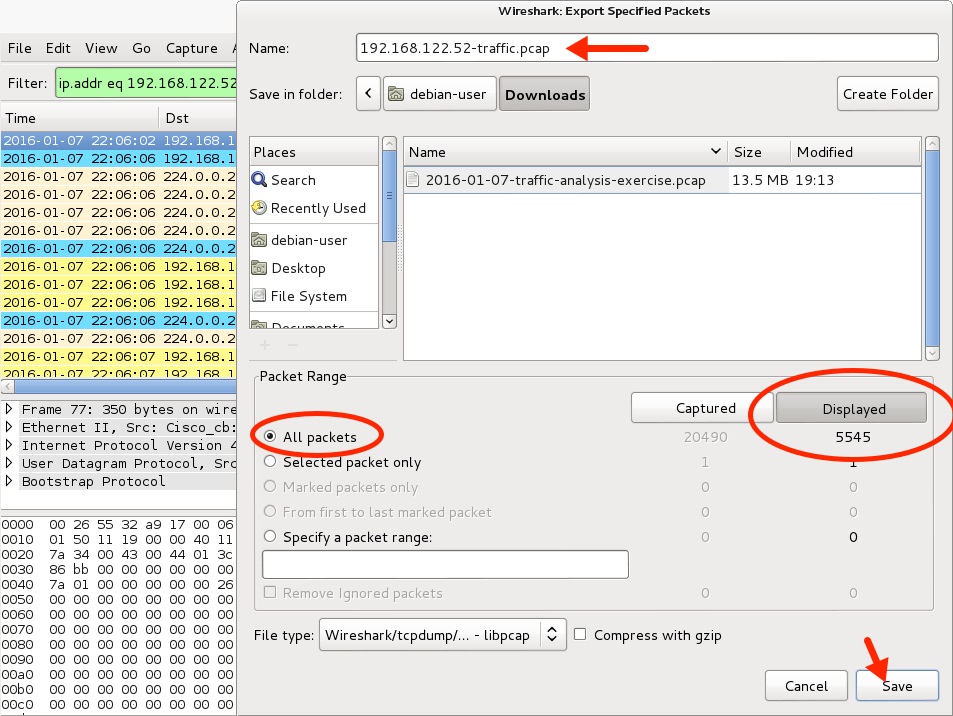Select the debian-user folder icon in Places

(x=259, y=240)
